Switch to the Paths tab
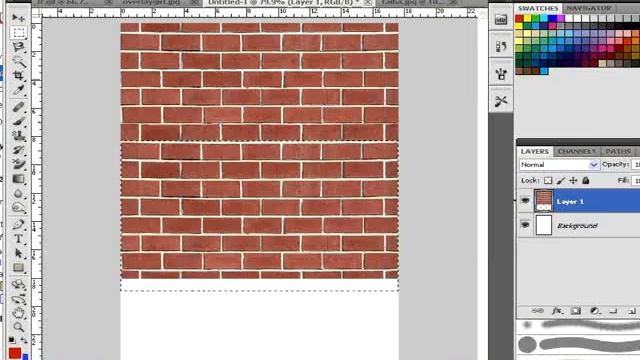This screenshot has width=640, height=360. point(618,151)
